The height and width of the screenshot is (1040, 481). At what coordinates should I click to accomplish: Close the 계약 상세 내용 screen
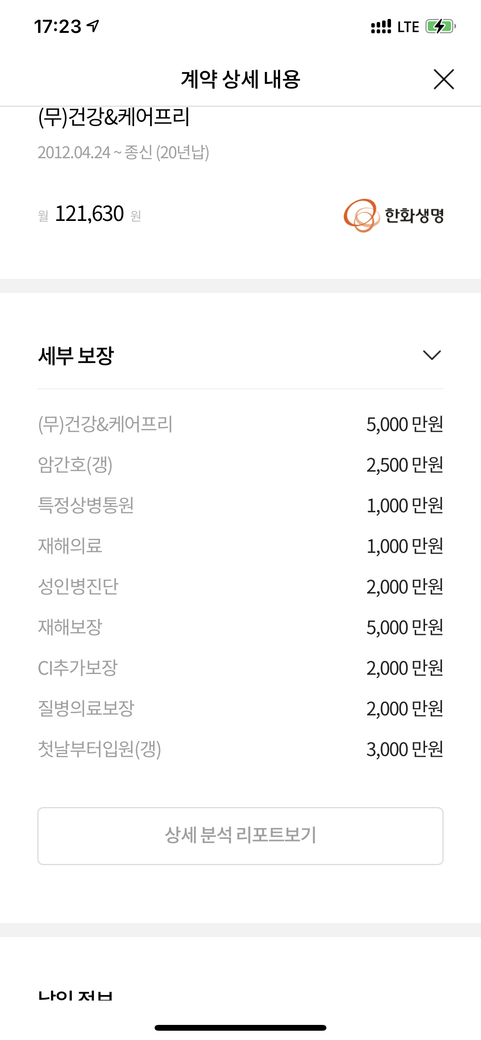(x=443, y=80)
